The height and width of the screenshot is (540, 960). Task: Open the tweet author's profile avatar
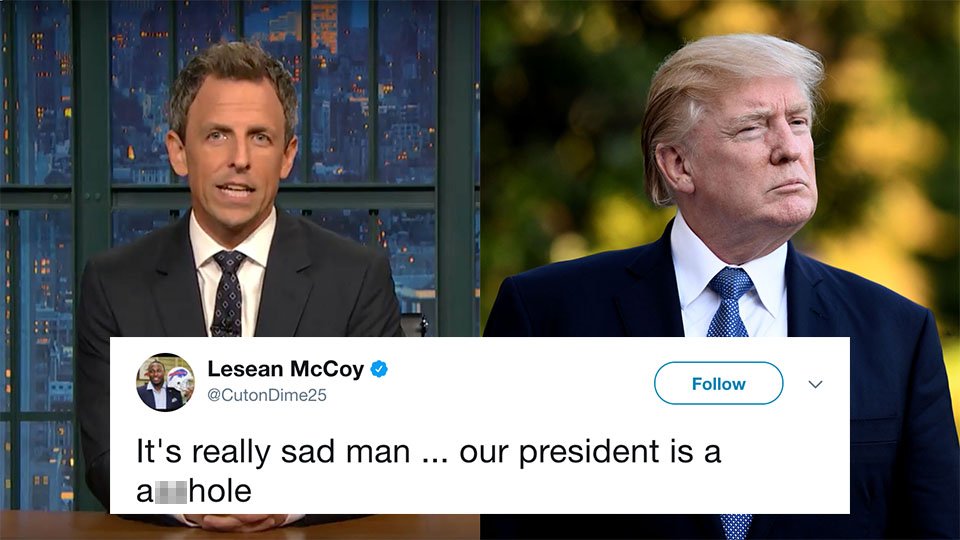[x=165, y=383]
